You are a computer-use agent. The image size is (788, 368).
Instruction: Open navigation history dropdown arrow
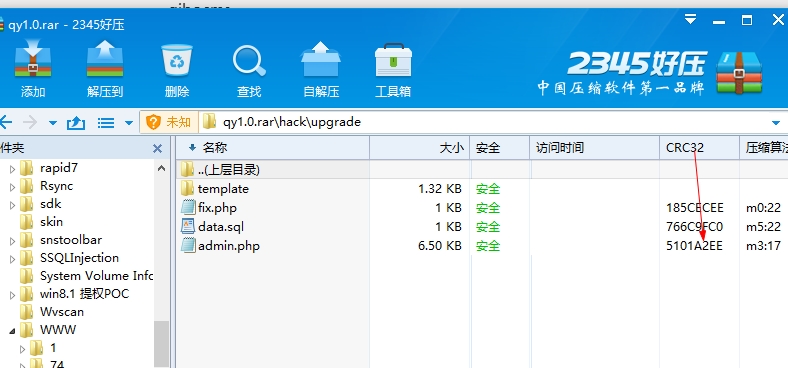(x=53, y=123)
